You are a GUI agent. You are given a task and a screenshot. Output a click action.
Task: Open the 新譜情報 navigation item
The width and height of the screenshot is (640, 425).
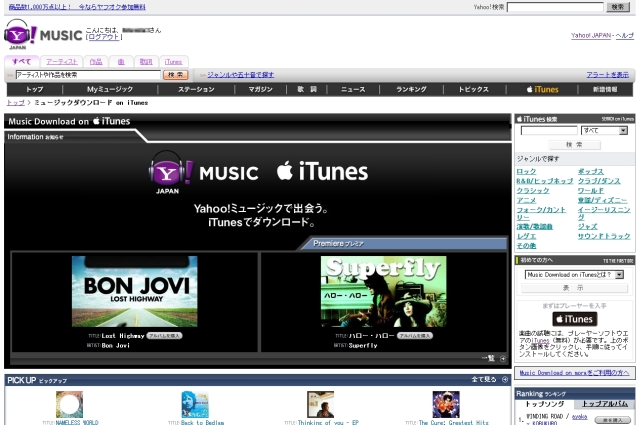(605, 89)
